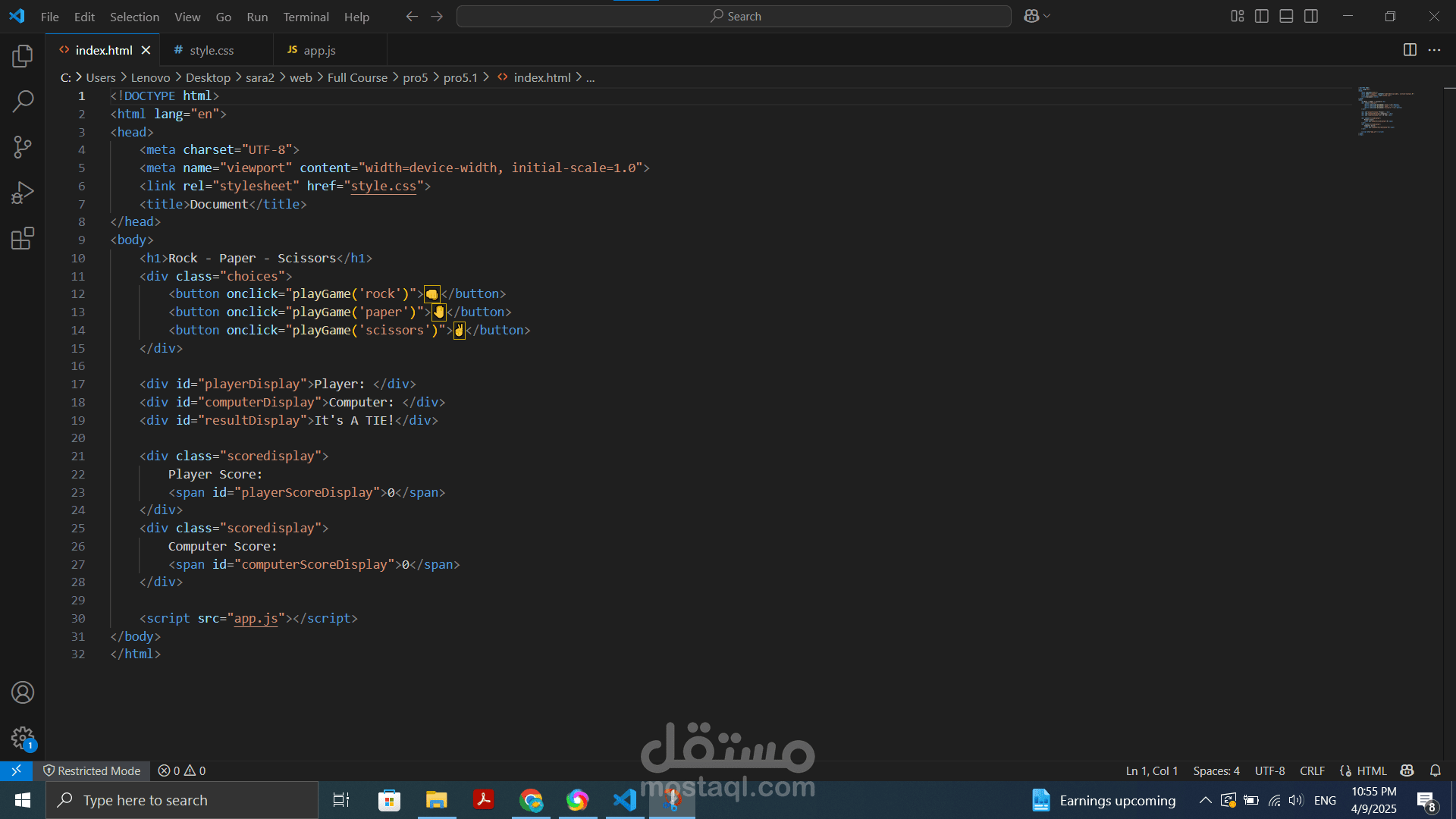Follow the app.js link in code
The height and width of the screenshot is (819, 1456).
click(256, 618)
